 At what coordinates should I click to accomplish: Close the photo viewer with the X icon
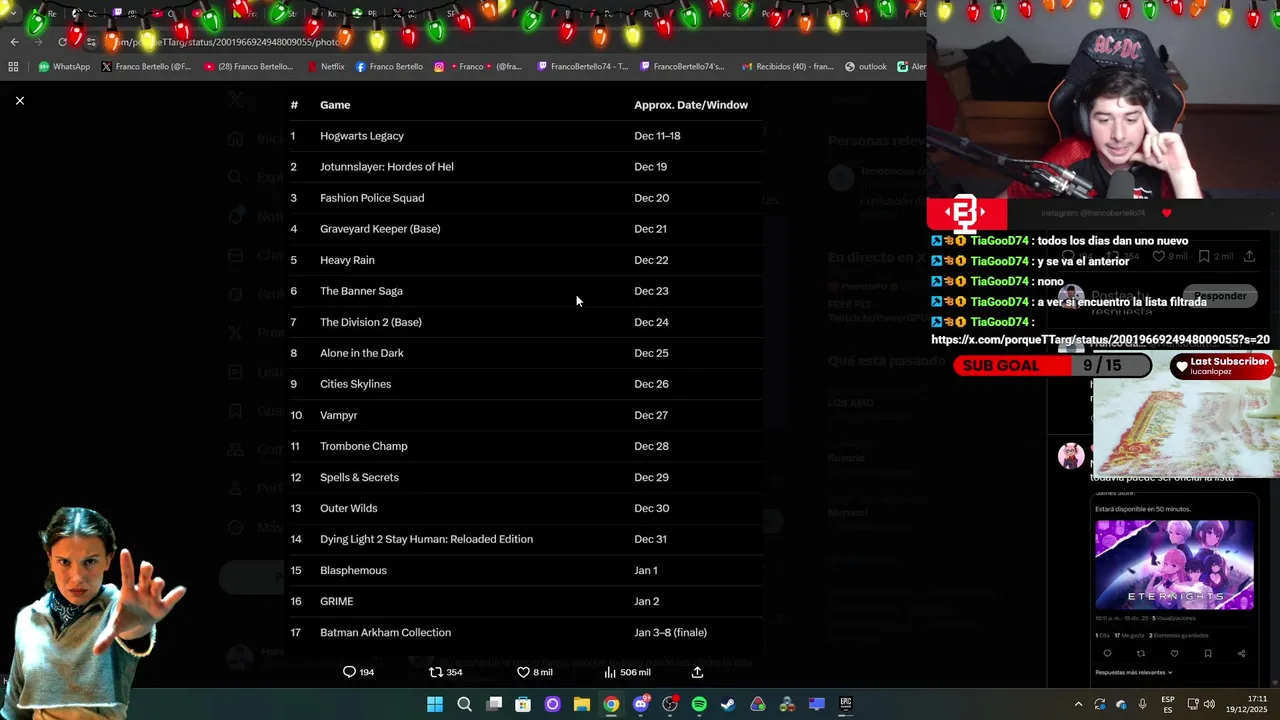(x=19, y=101)
